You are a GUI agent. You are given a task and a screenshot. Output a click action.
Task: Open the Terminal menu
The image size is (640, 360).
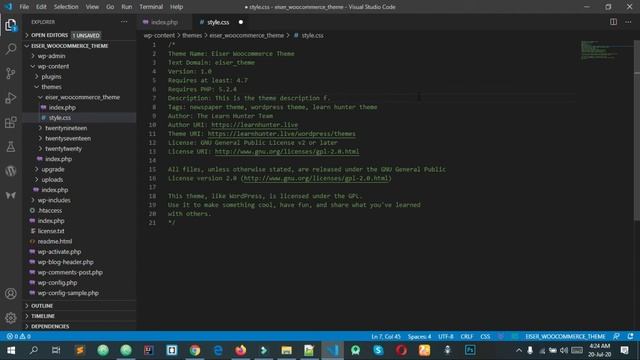point(151,7)
